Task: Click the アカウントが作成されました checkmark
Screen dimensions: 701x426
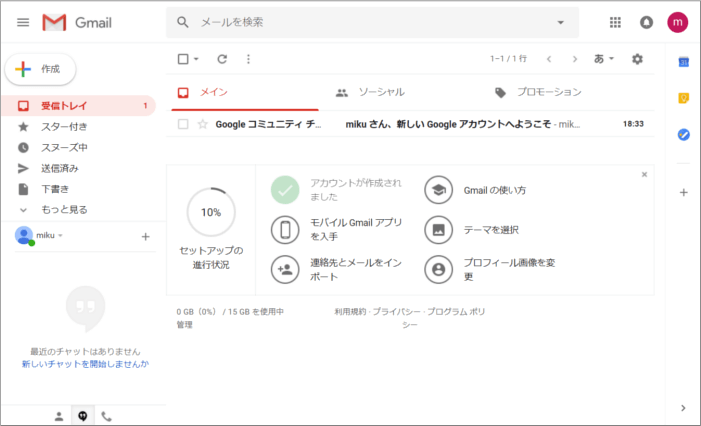Action: tap(285, 190)
